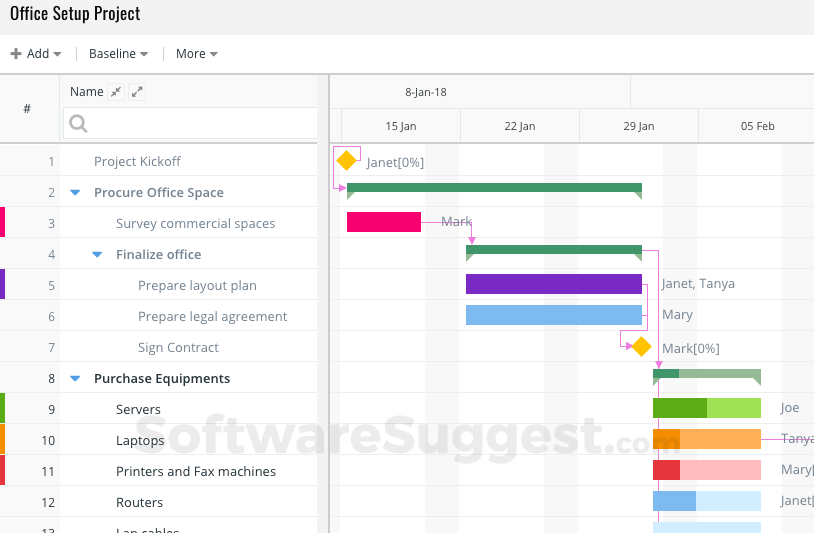Open the Add dropdown menu
This screenshot has width=814, height=533.
(36, 53)
